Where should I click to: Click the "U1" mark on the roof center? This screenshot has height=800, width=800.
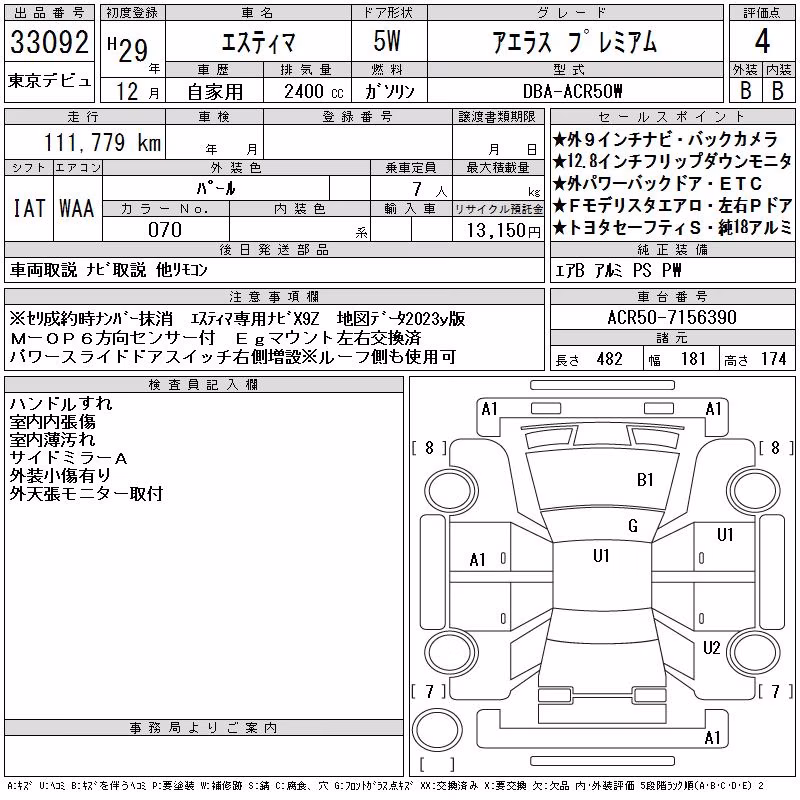602,556
